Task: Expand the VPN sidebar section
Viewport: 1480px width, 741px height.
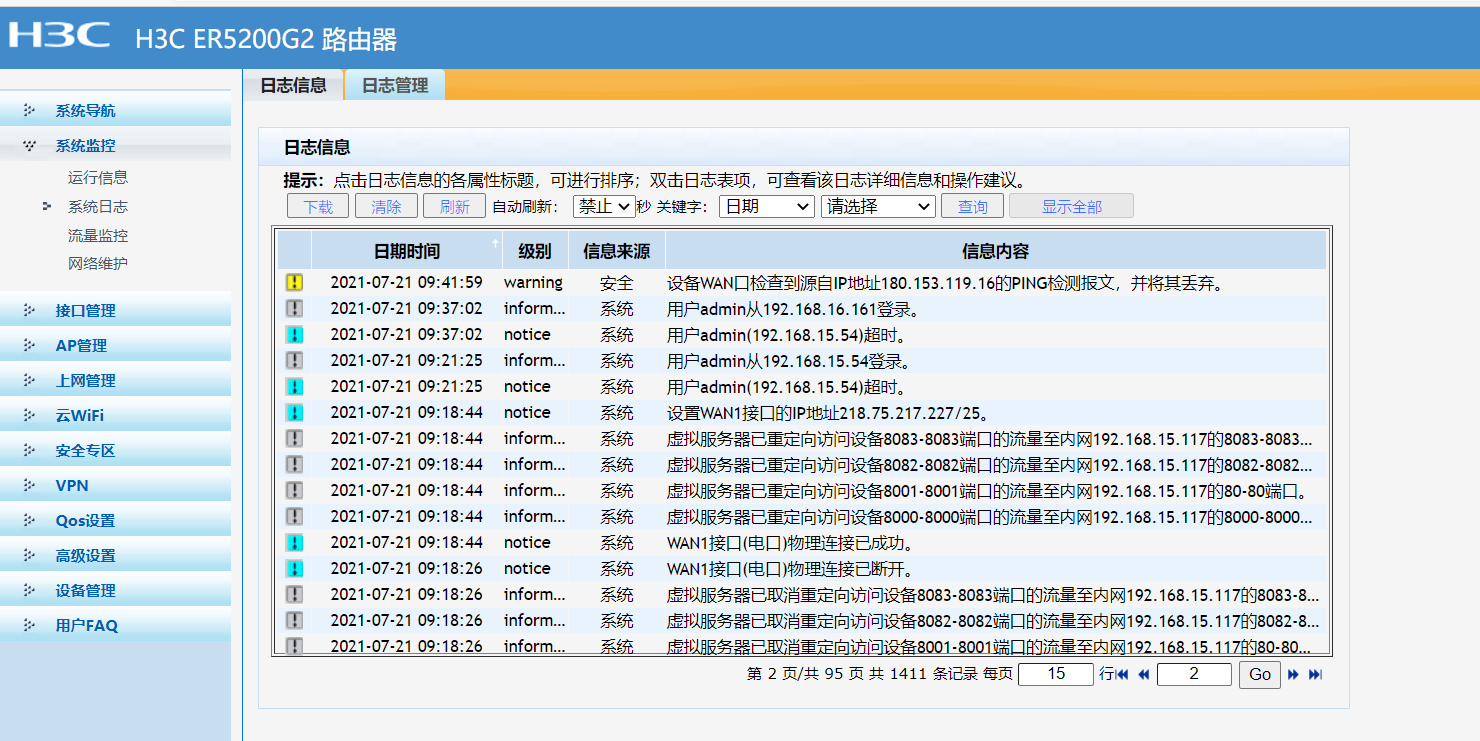Action: tap(72, 486)
